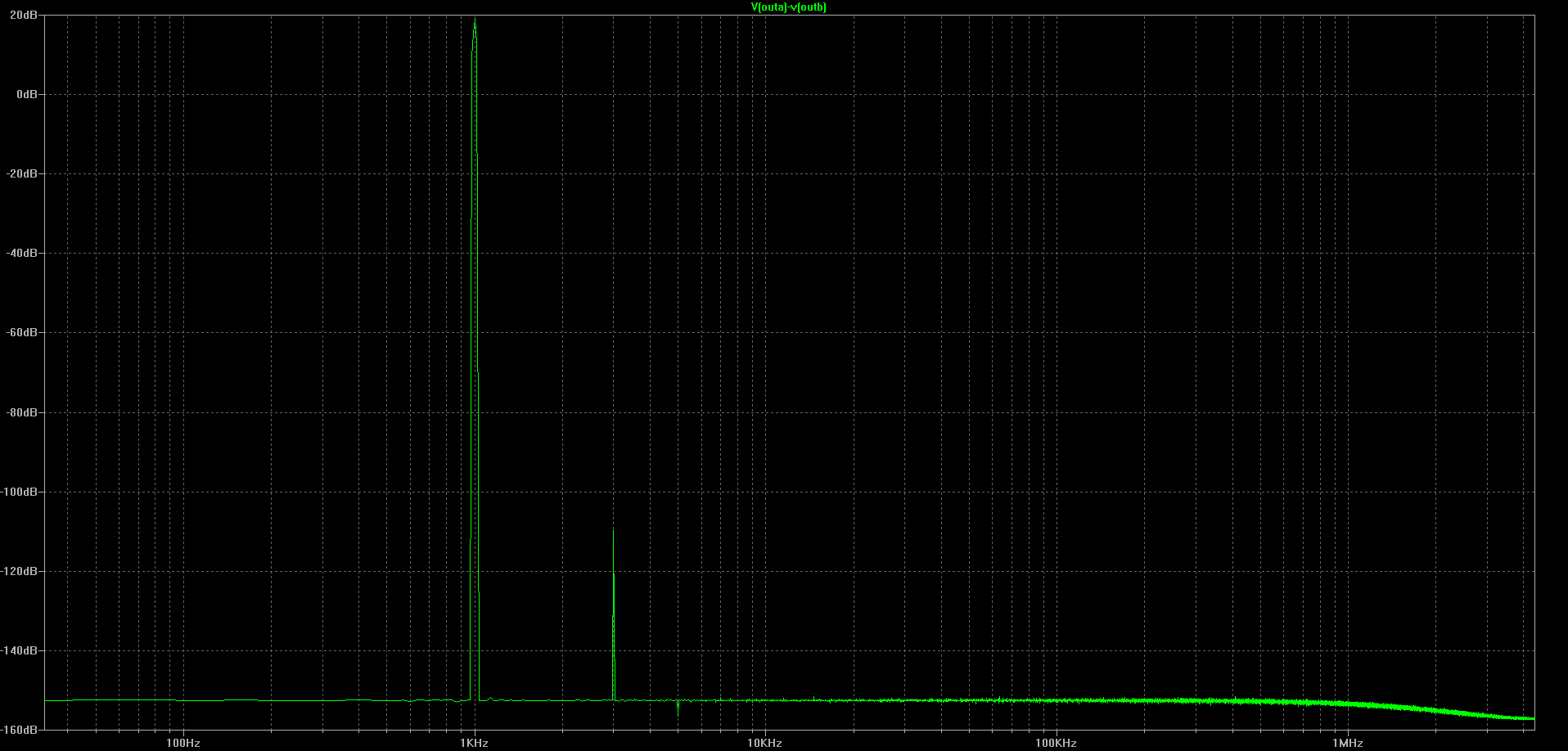Click the -20dB axis label

[x=22, y=174]
